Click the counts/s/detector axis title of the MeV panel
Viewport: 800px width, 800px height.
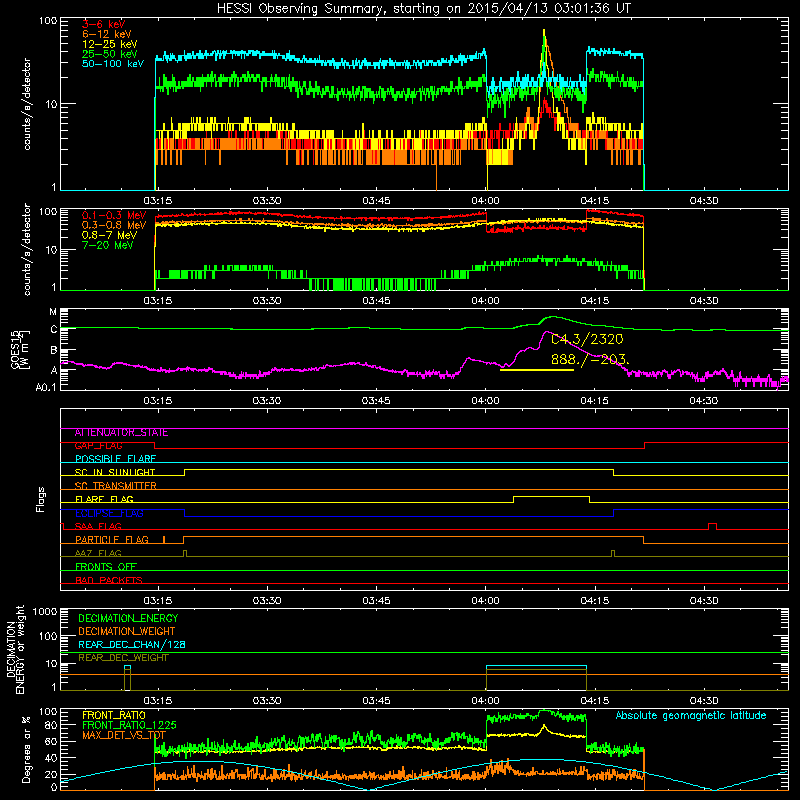tap(27, 250)
